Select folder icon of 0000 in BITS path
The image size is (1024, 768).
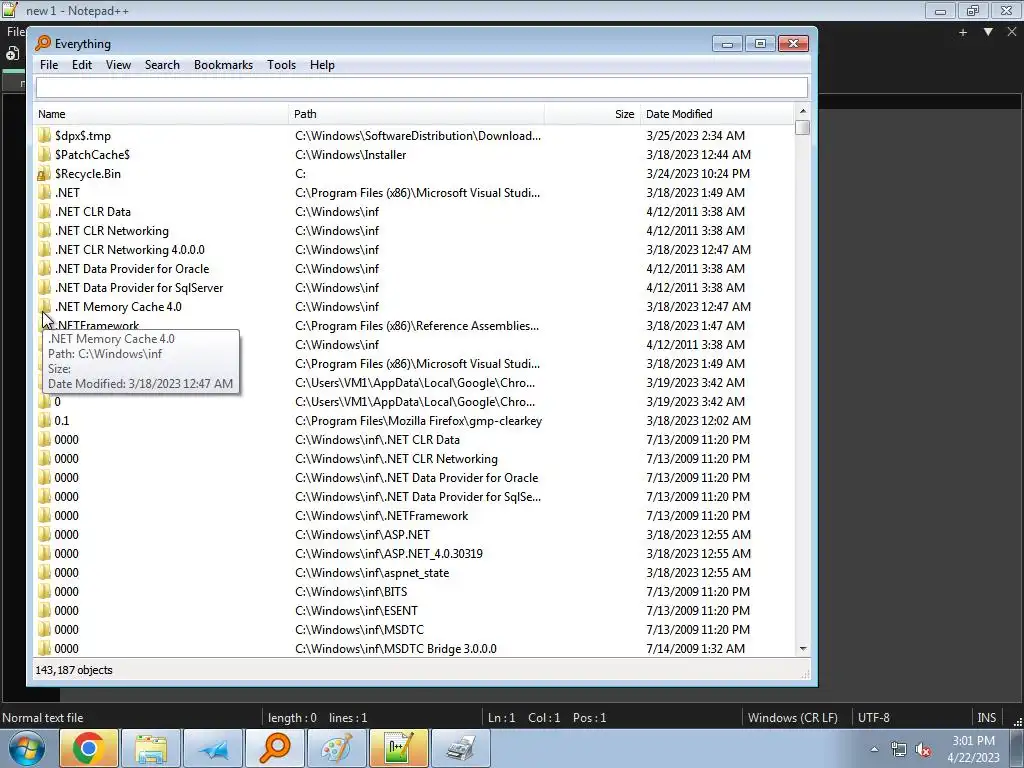(44, 592)
